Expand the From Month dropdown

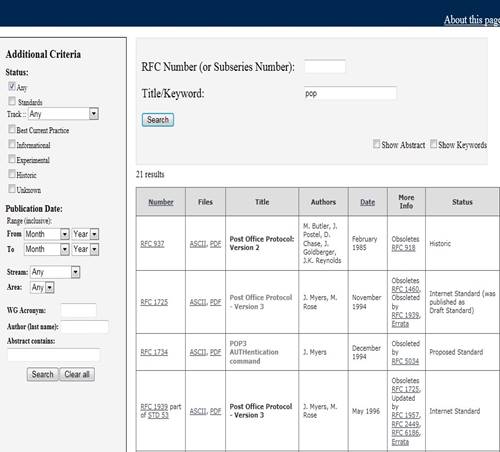pyautogui.click(x=46, y=234)
